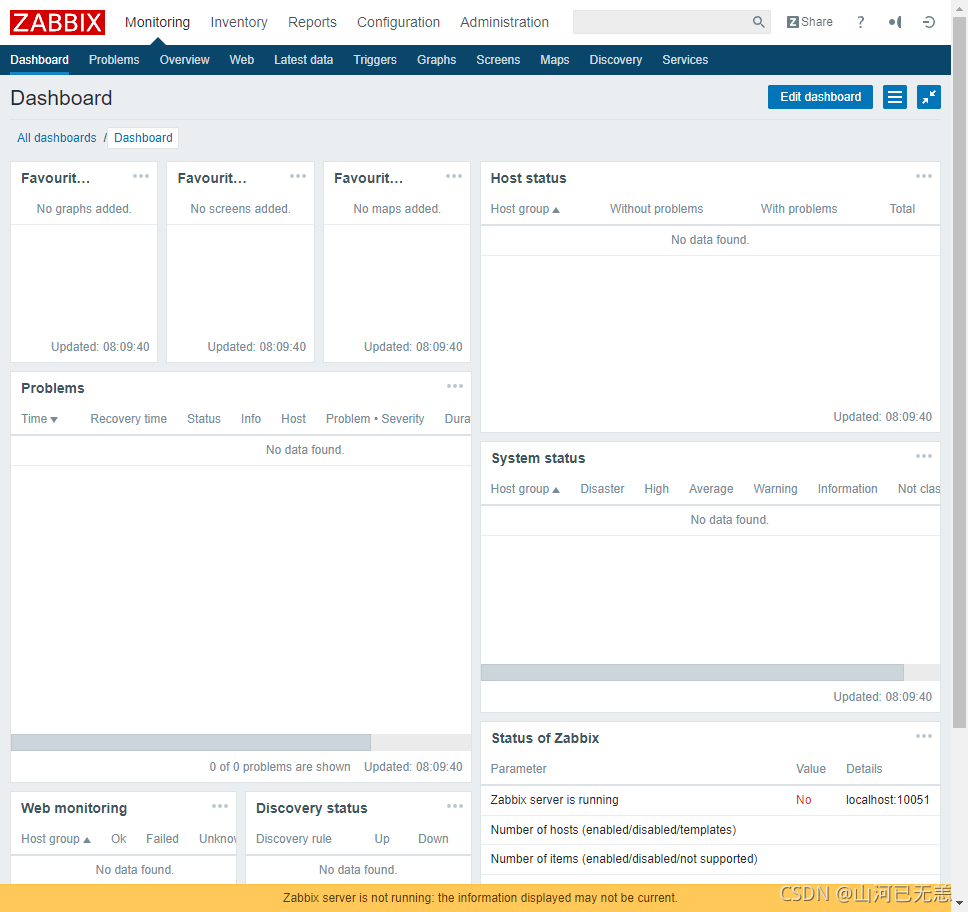Image resolution: width=968 pixels, height=912 pixels.
Task: Click the System status horizontal scrollbar
Action: (692, 672)
